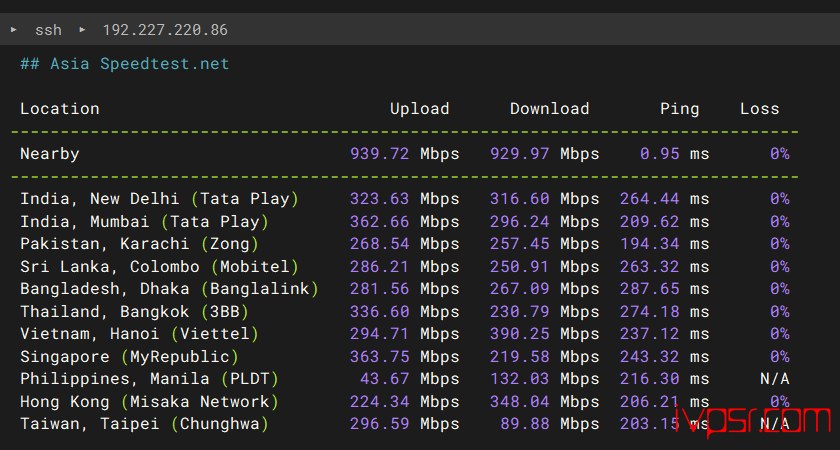Viewport: 840px width, 450px height.
Task: Select Nearby download value 929.97
Action: [x=520, y=154]
